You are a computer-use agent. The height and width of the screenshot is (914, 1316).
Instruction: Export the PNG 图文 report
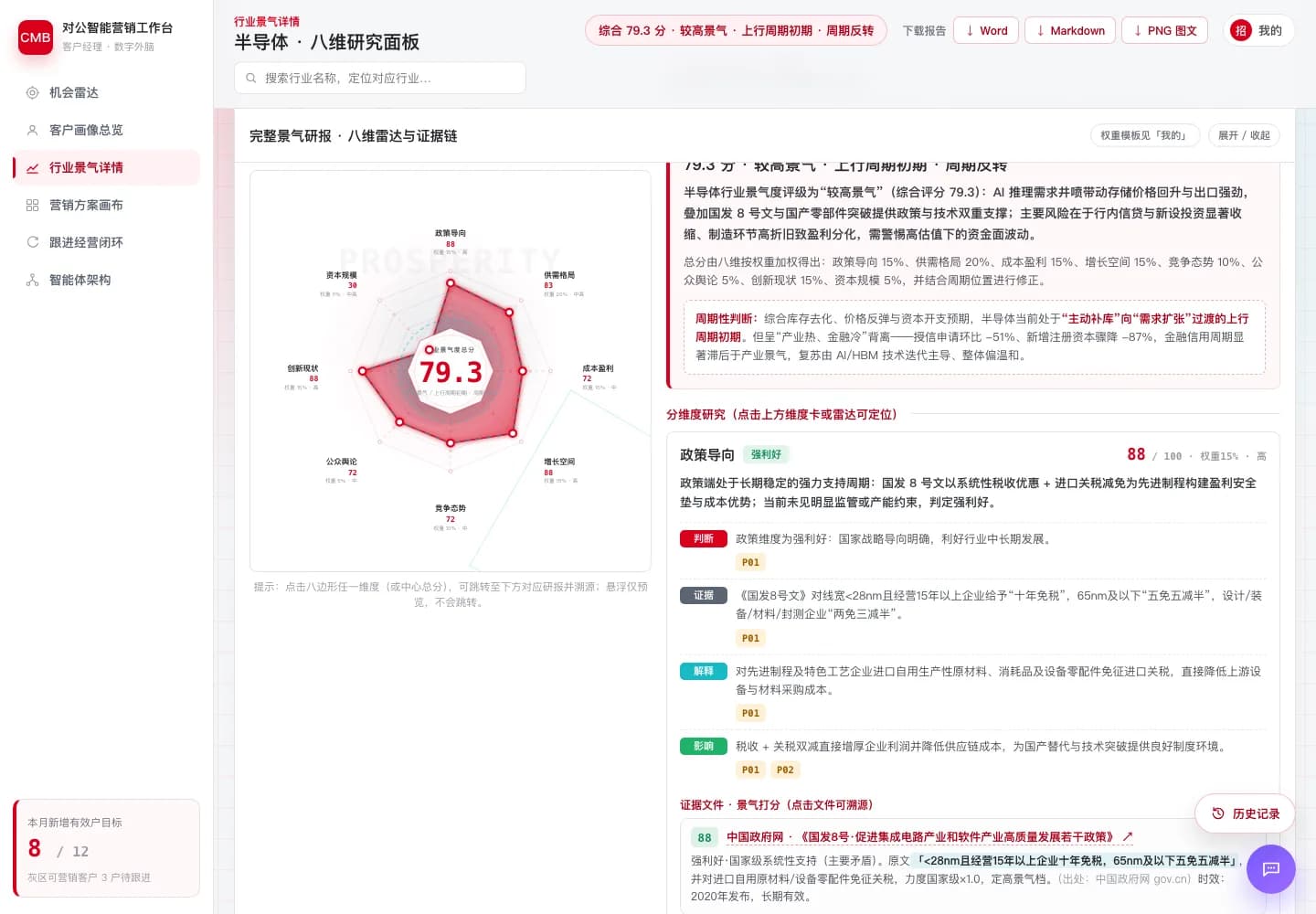1165,30
